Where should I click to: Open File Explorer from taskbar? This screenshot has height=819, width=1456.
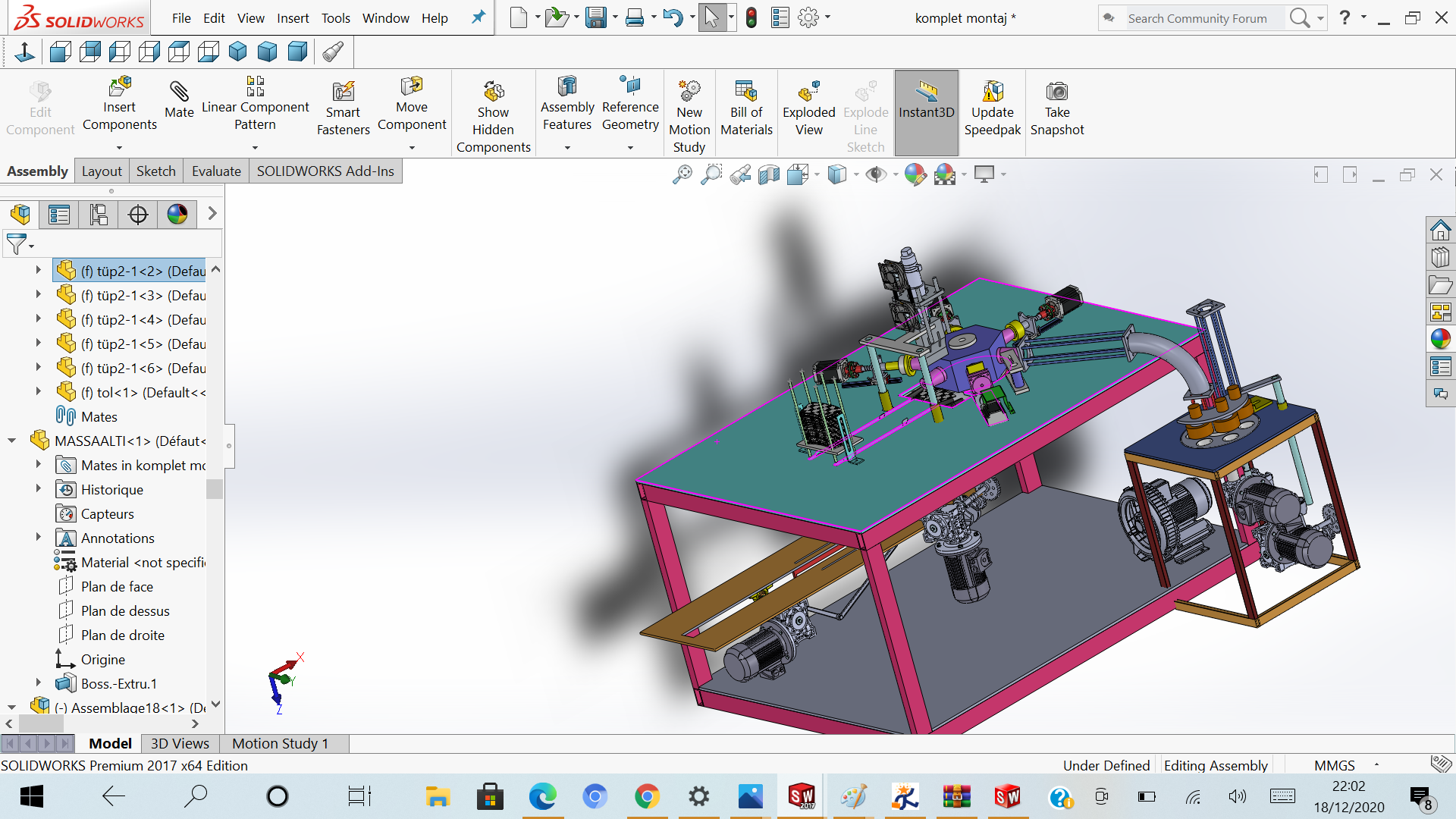(x=438, y=796)
